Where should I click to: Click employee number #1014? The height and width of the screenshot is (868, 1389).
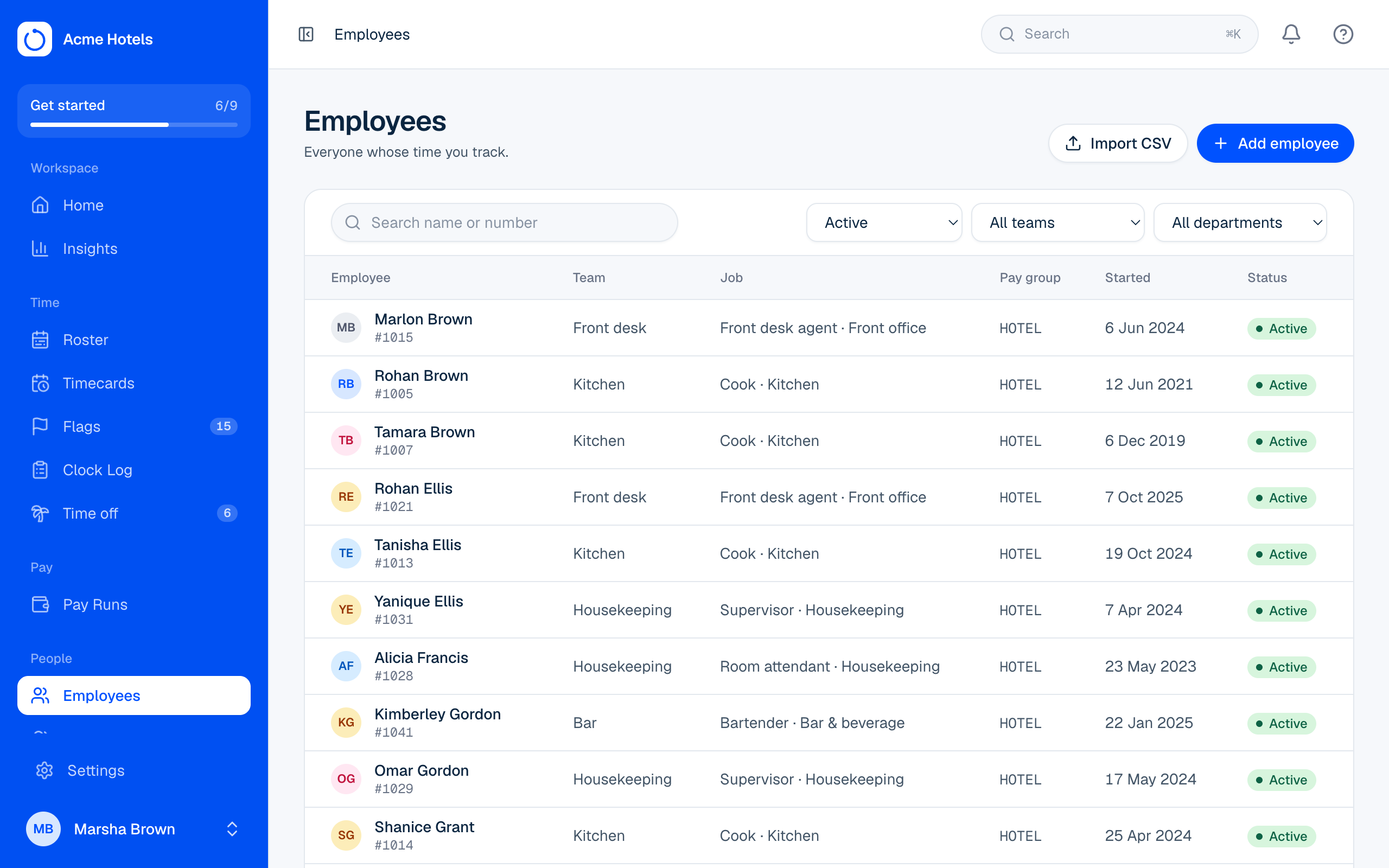tap(393, 845)
